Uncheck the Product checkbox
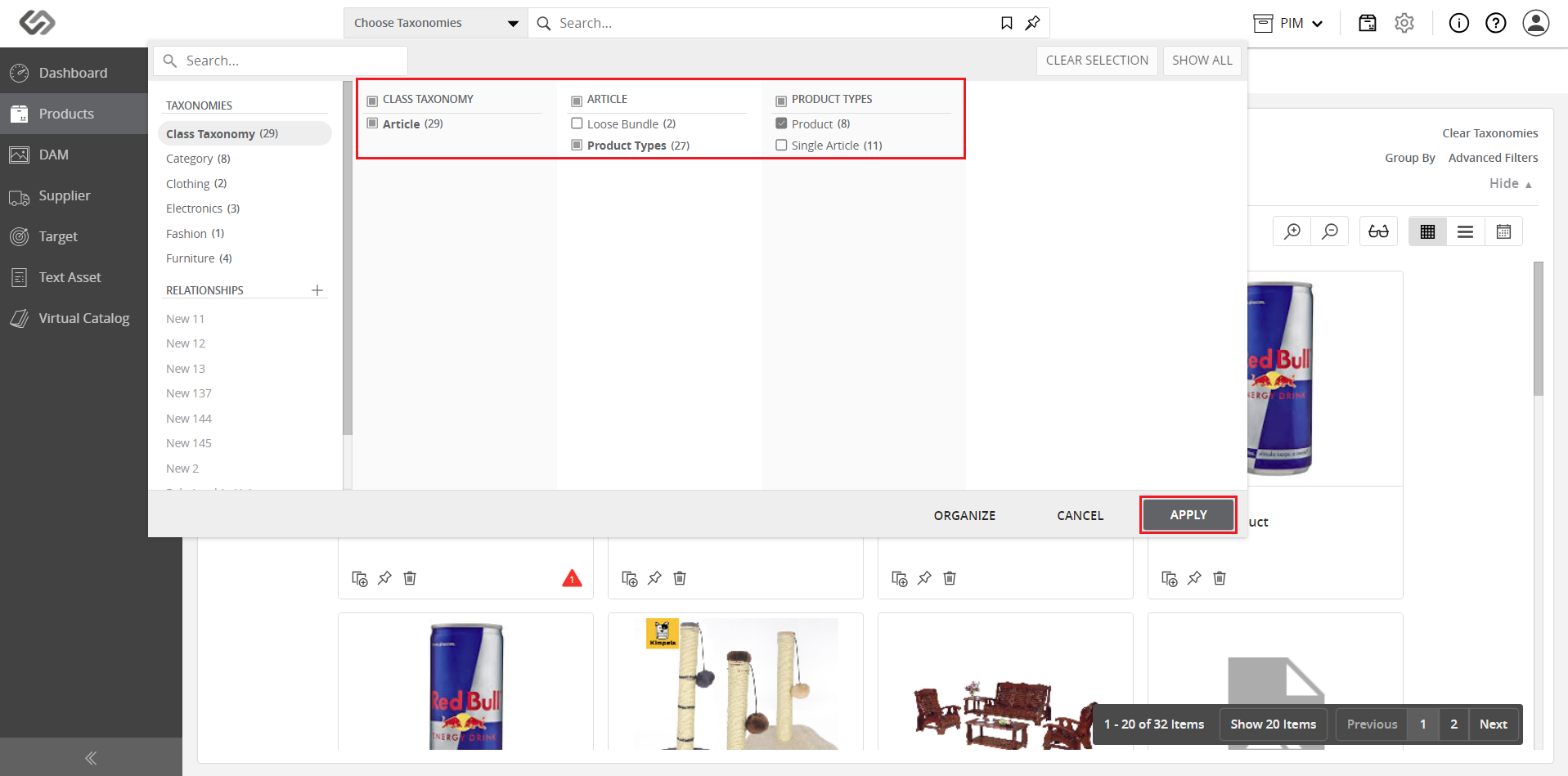 point(781,123)
